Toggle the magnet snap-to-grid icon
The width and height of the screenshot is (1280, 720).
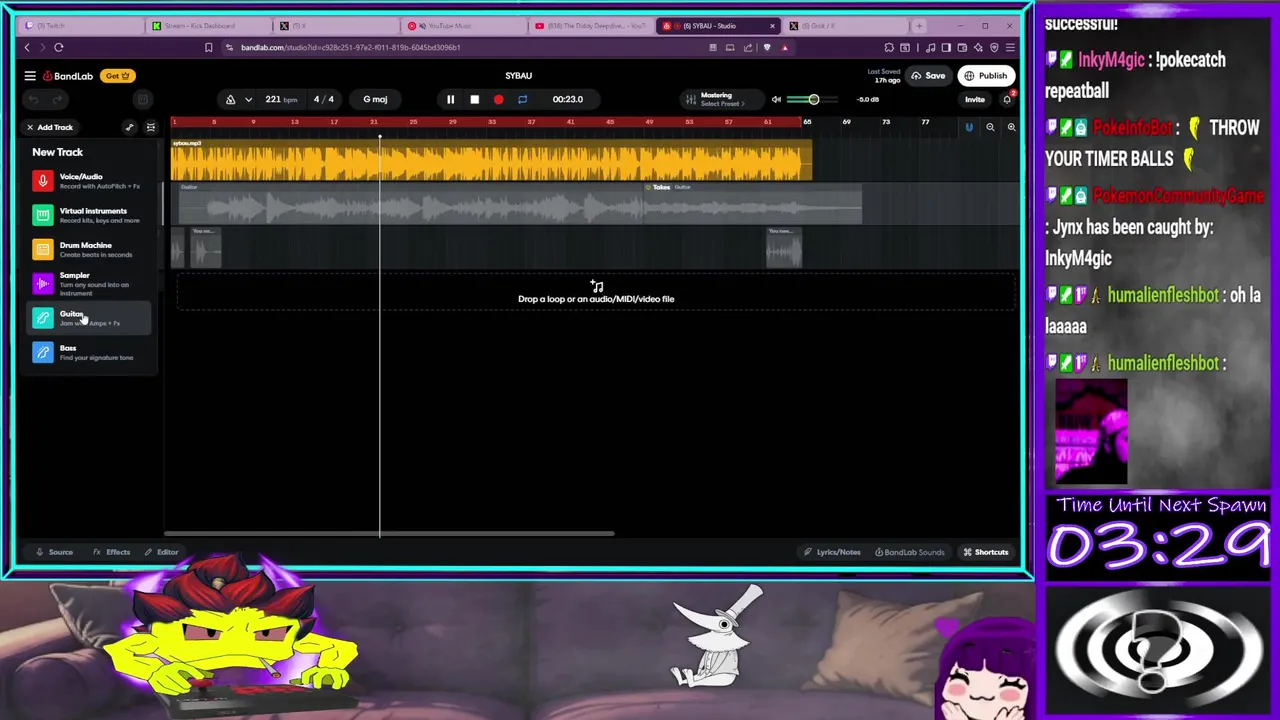coord(968,127)
